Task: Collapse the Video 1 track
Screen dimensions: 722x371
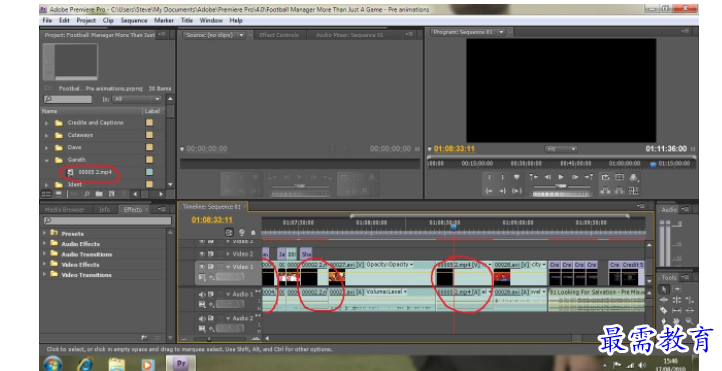Action: point(228,267)
